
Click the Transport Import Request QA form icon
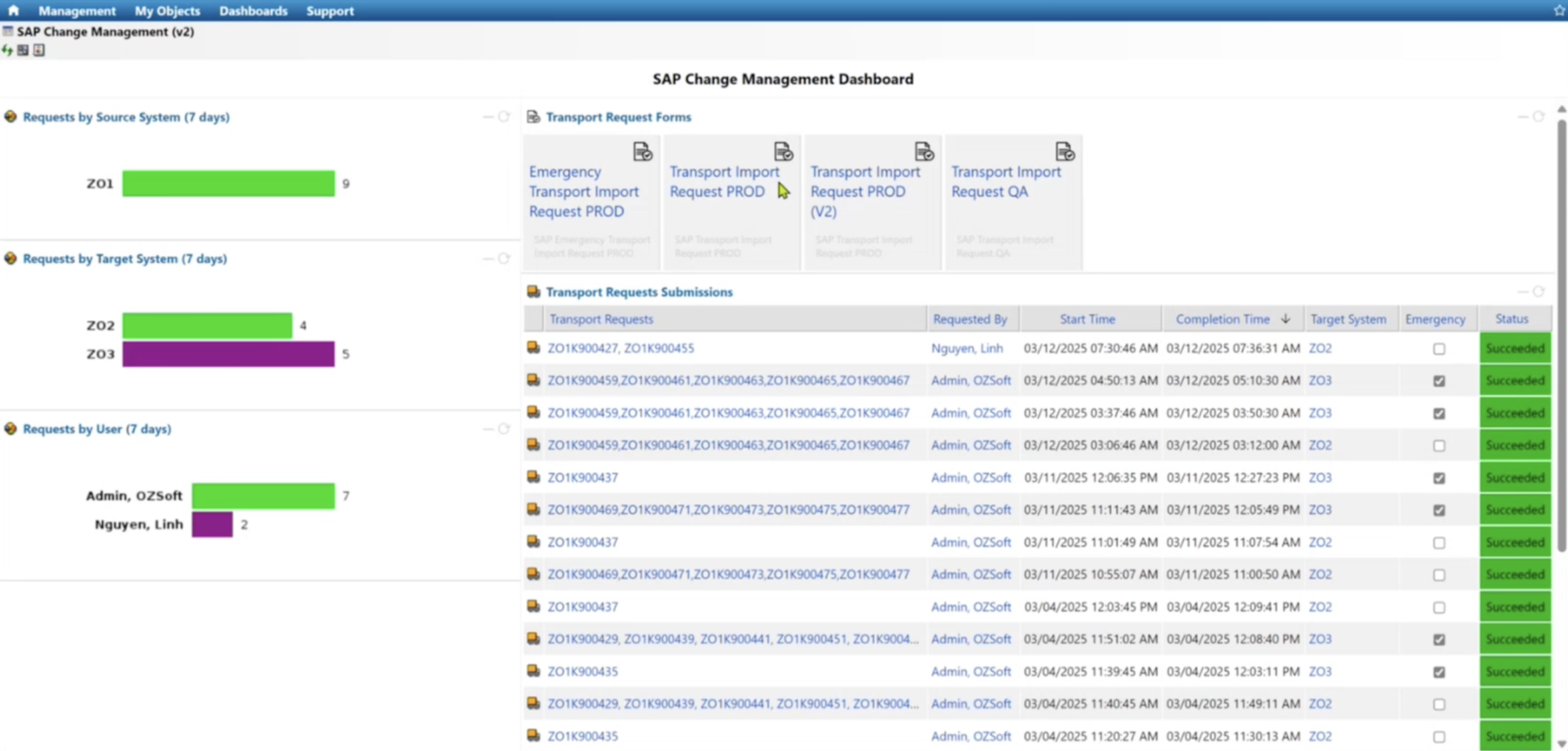[1064, 151]
